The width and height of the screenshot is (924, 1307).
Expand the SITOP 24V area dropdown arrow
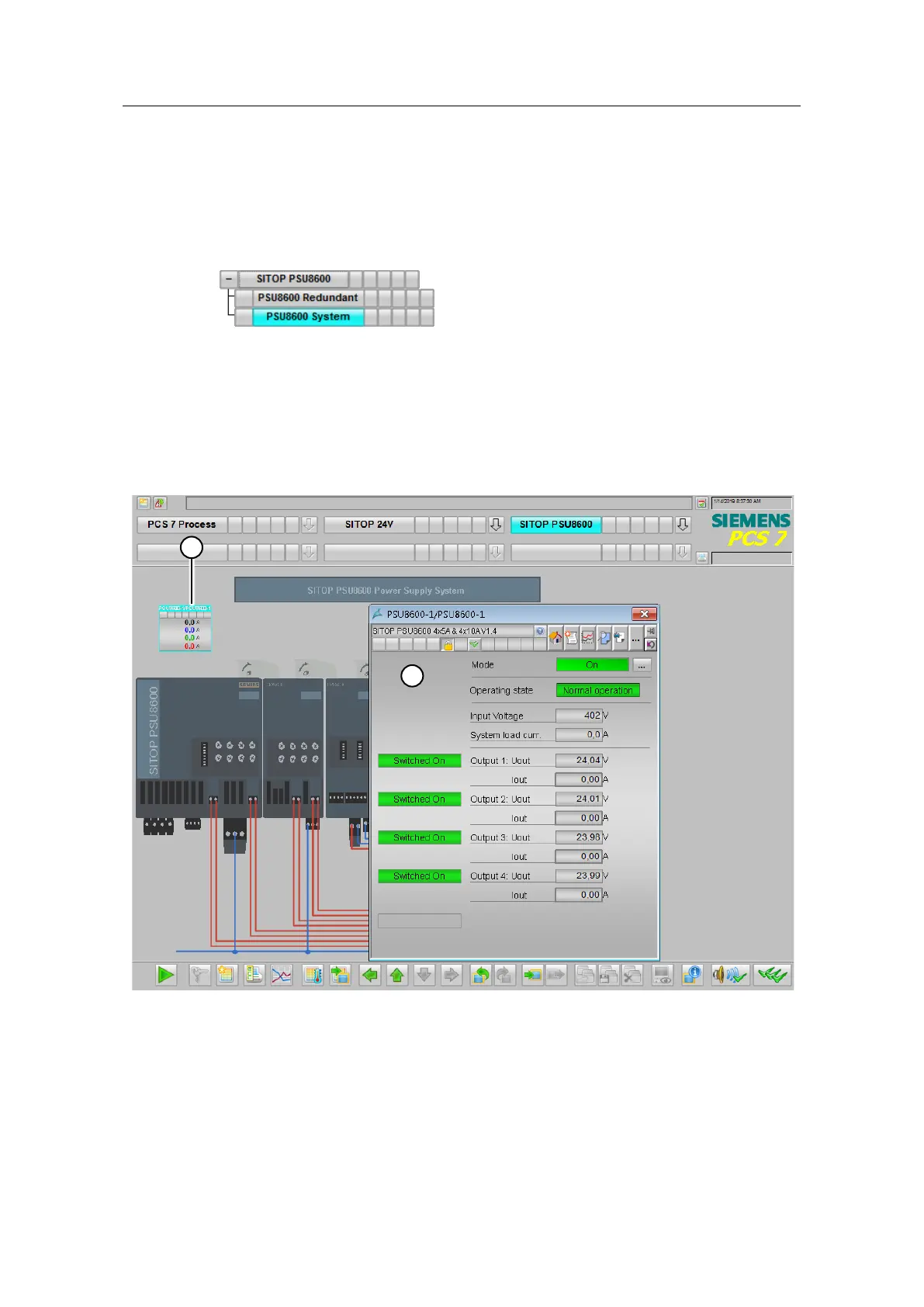pos(496,525)
